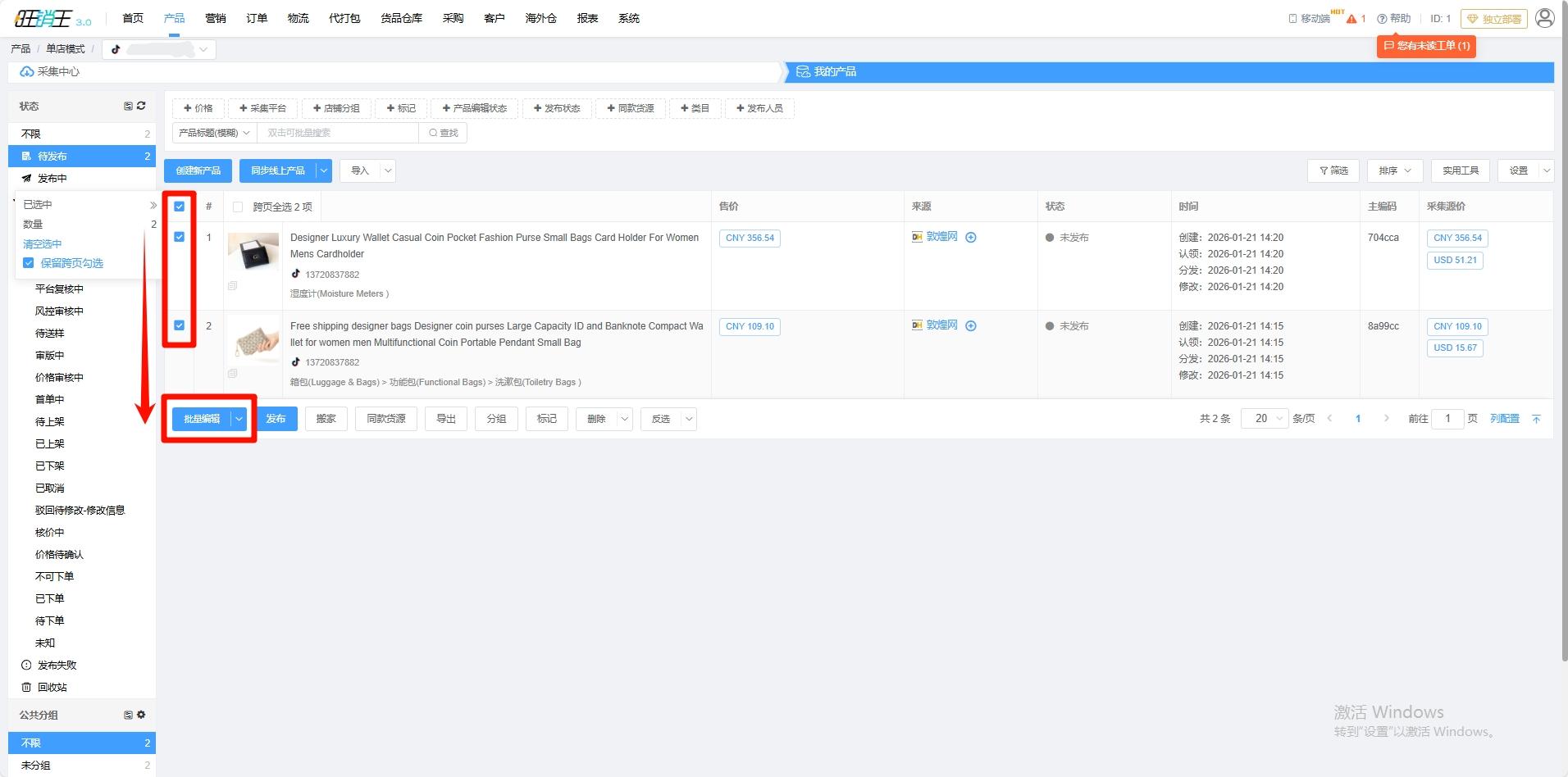1568x777 pixels.
Task: Click the 创建新产品 button
Action: tap(198, 170)
